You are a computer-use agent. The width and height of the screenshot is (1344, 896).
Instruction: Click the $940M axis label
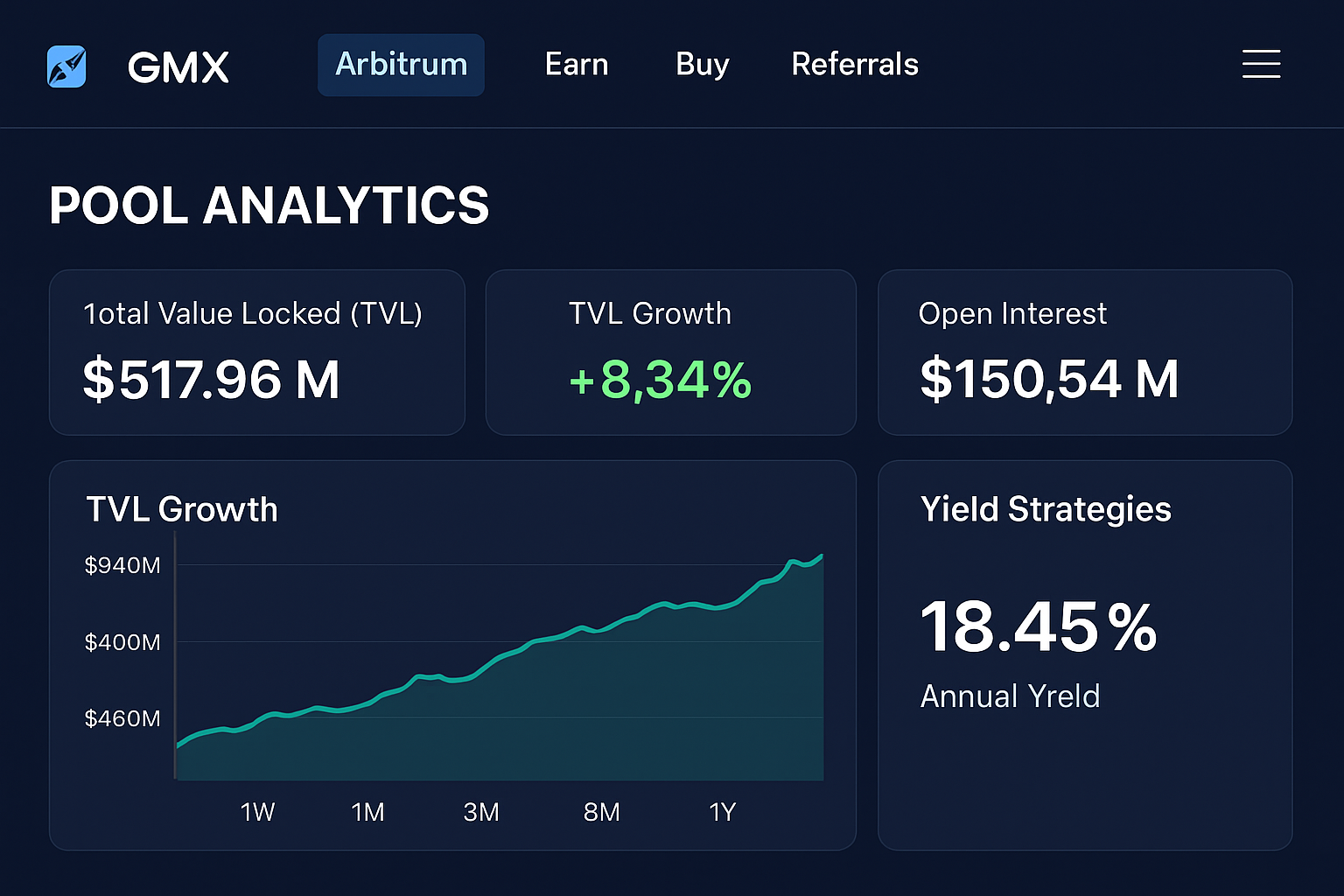(122, 565)
